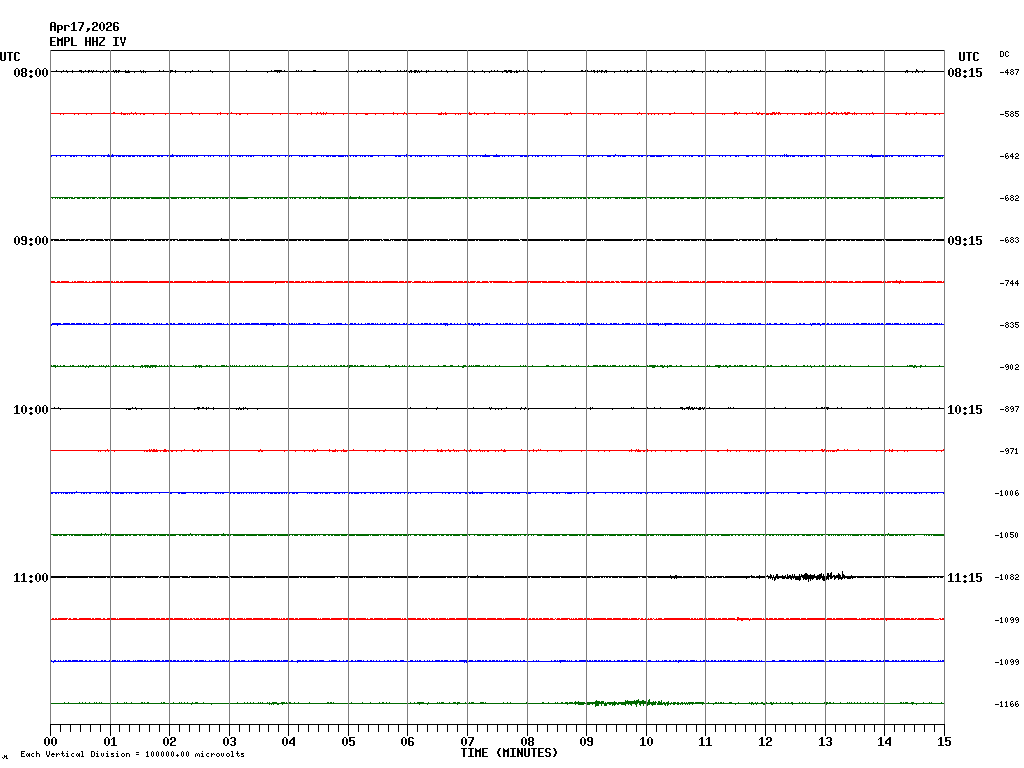1024x768 pixels.
Task: Click the 07 minute tick label
Action: click(x=467, y=742)
